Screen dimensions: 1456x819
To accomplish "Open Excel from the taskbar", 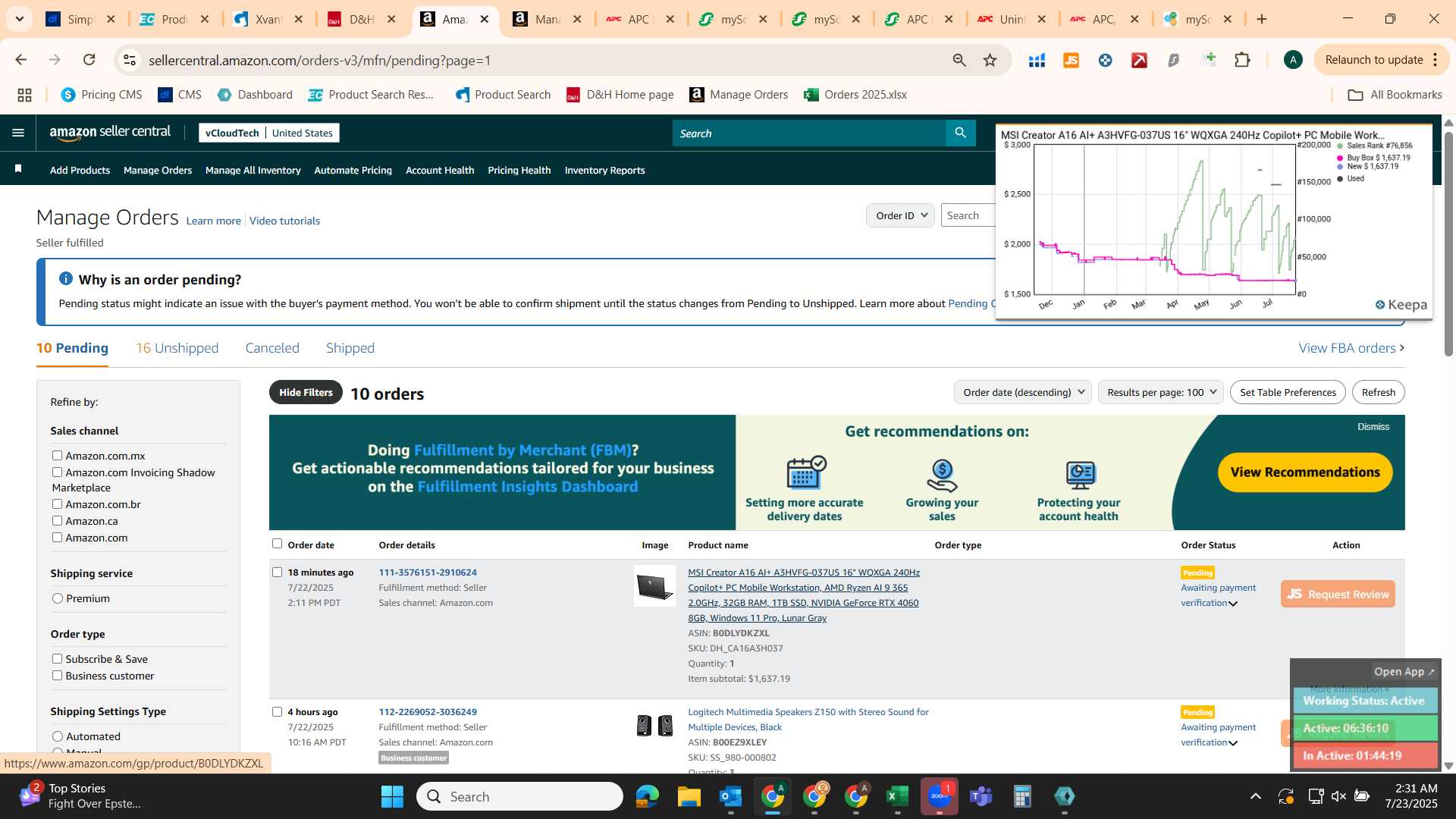I will click(897, 796).
